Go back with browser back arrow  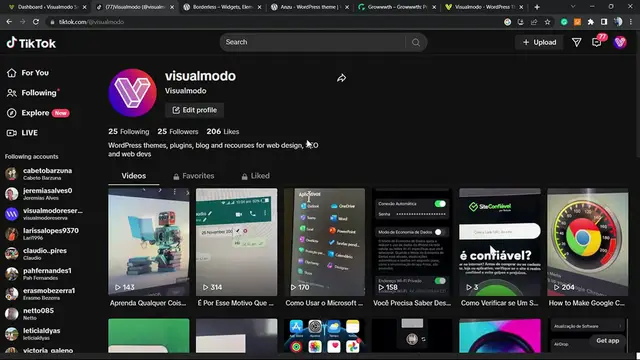(x=9, y=22)
